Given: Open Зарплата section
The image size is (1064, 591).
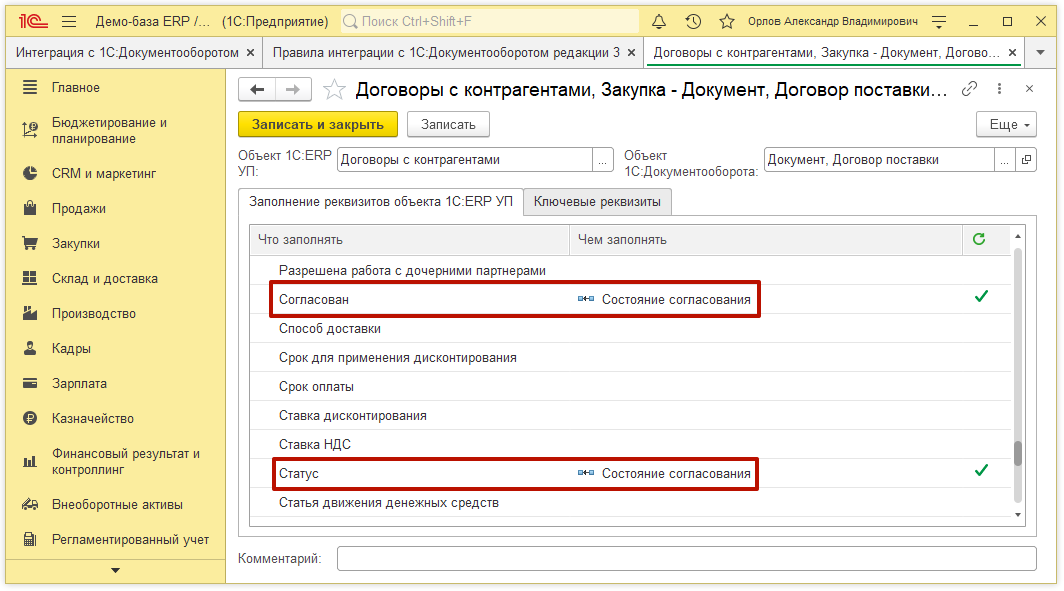Looking at the screenshot, I should 79,383.
